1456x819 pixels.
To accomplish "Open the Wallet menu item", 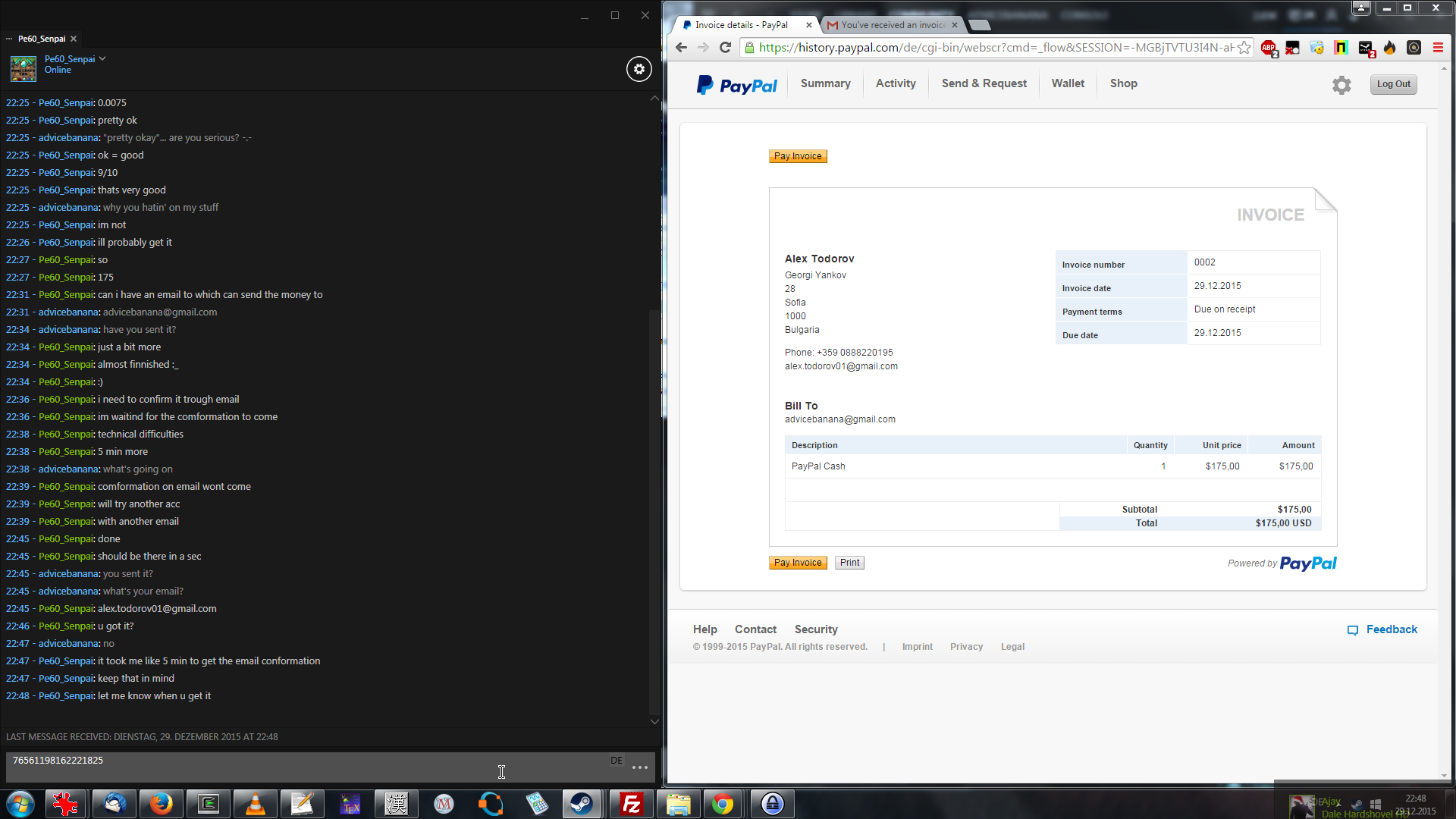I will click(x=1067, y=83).
